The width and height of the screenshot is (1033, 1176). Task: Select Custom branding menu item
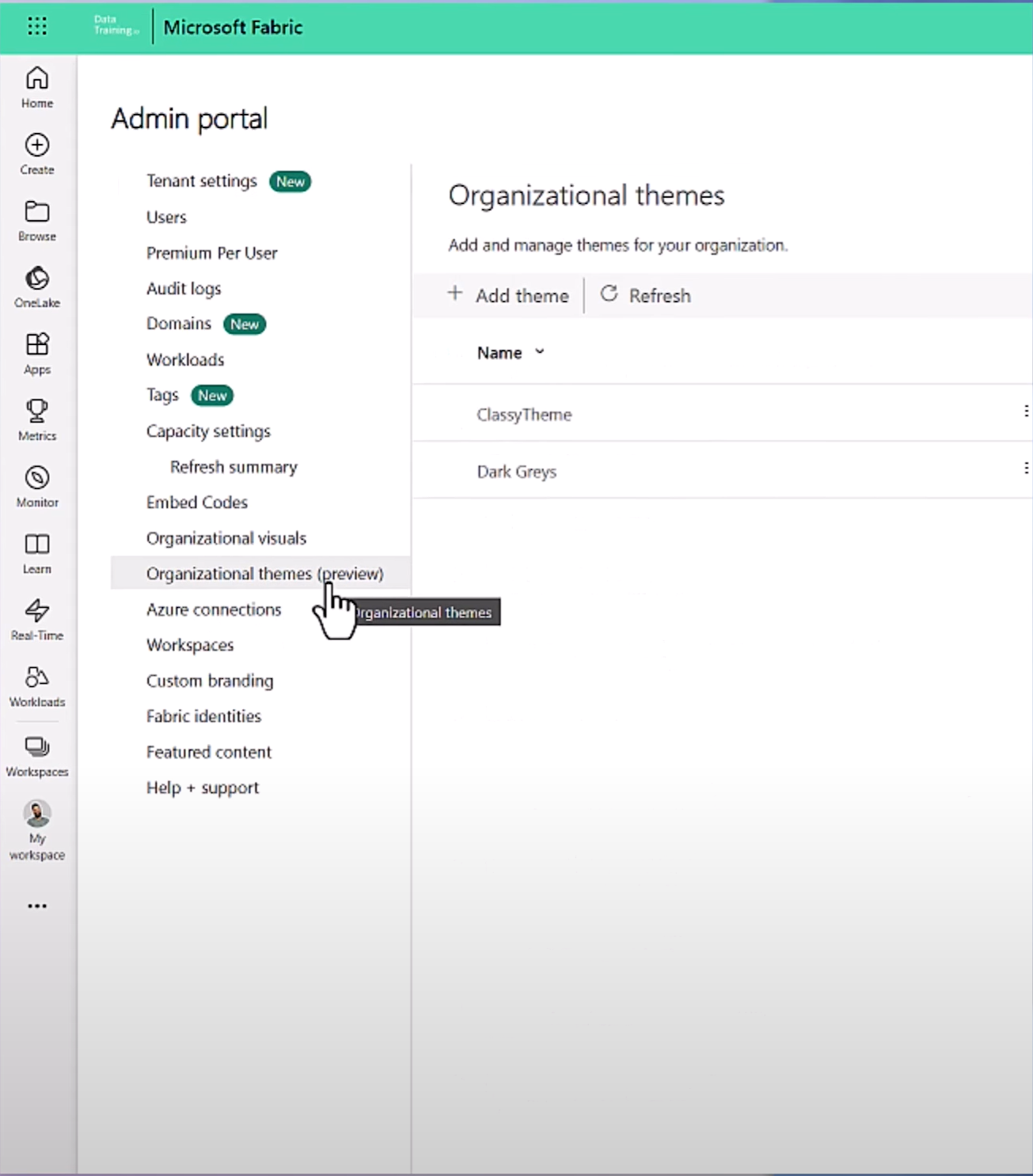tap(210, 681)
